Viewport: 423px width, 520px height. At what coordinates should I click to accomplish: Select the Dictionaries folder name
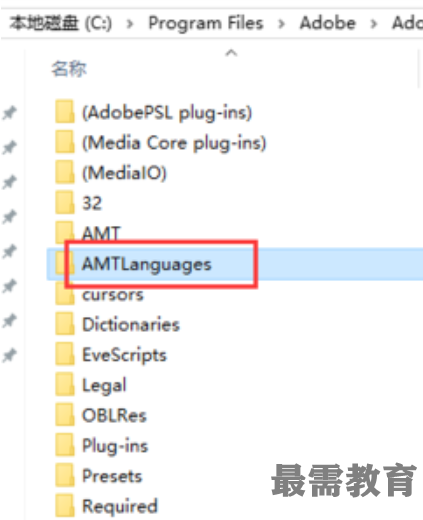coord(131,324)
